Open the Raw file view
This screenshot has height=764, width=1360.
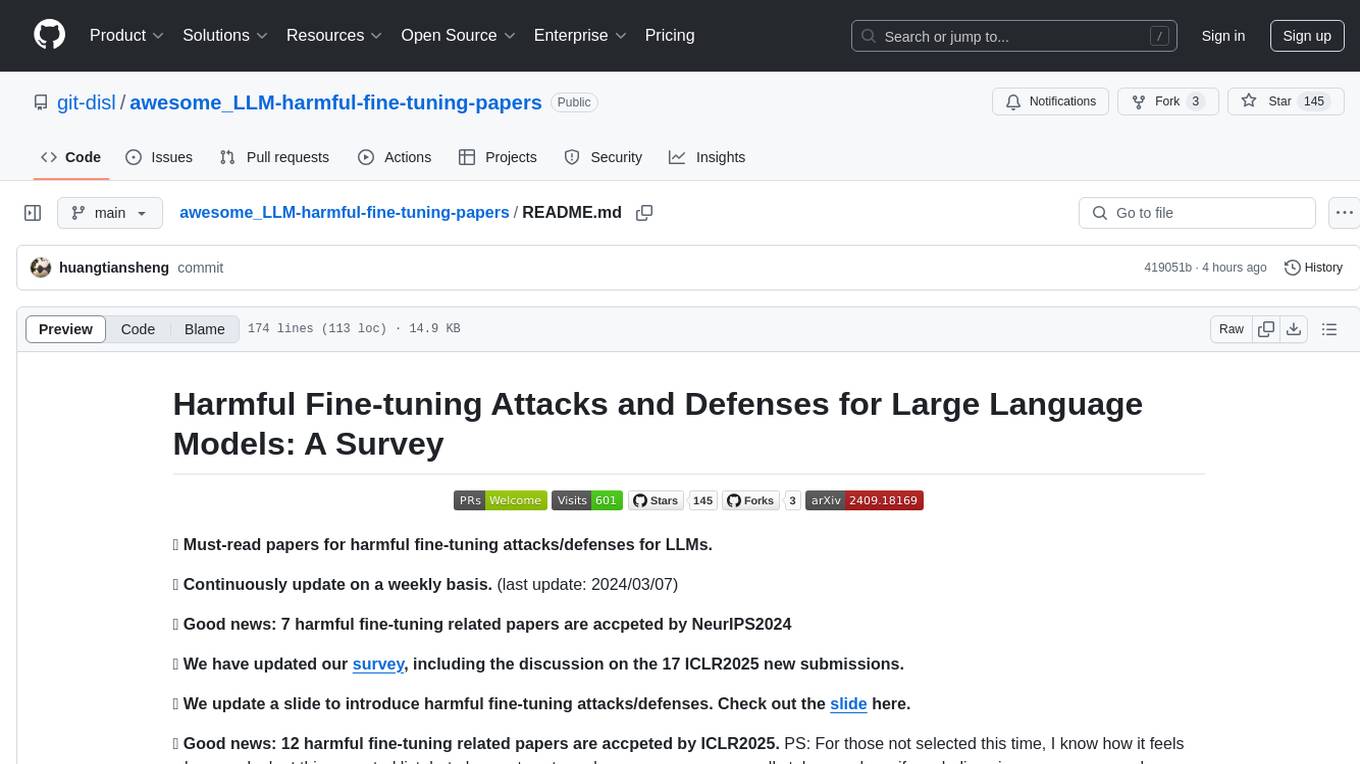pos(1231,329)
